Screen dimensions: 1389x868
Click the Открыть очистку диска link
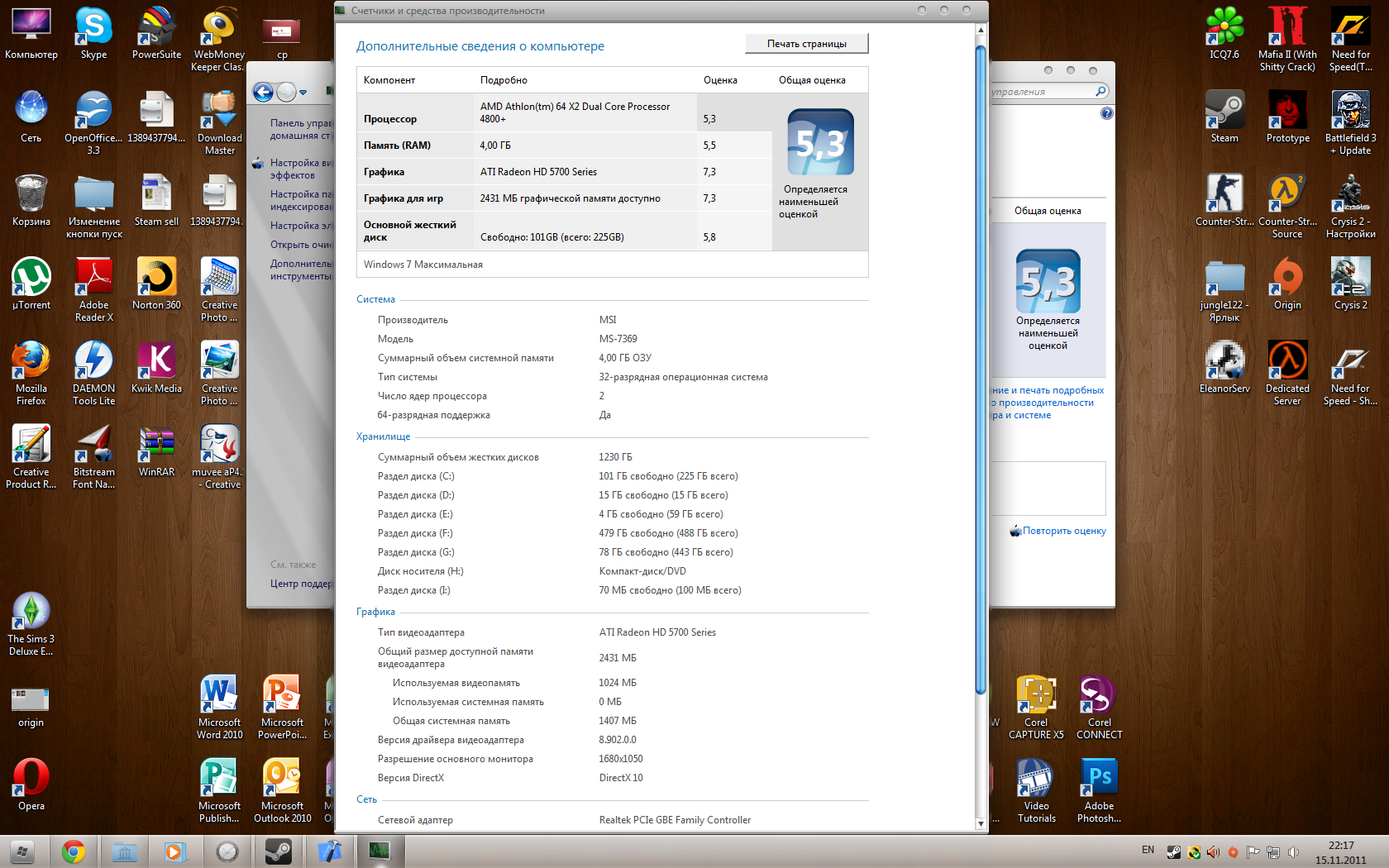tap(300, 245)
